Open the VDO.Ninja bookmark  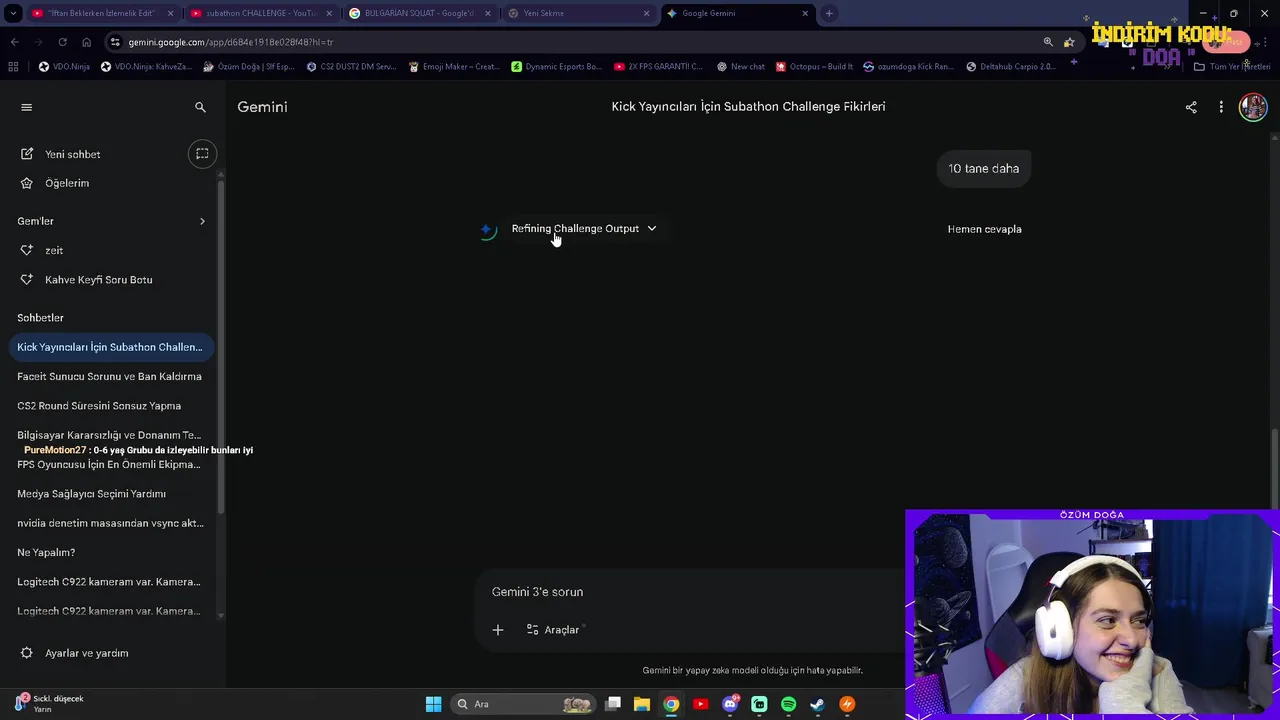64,66
